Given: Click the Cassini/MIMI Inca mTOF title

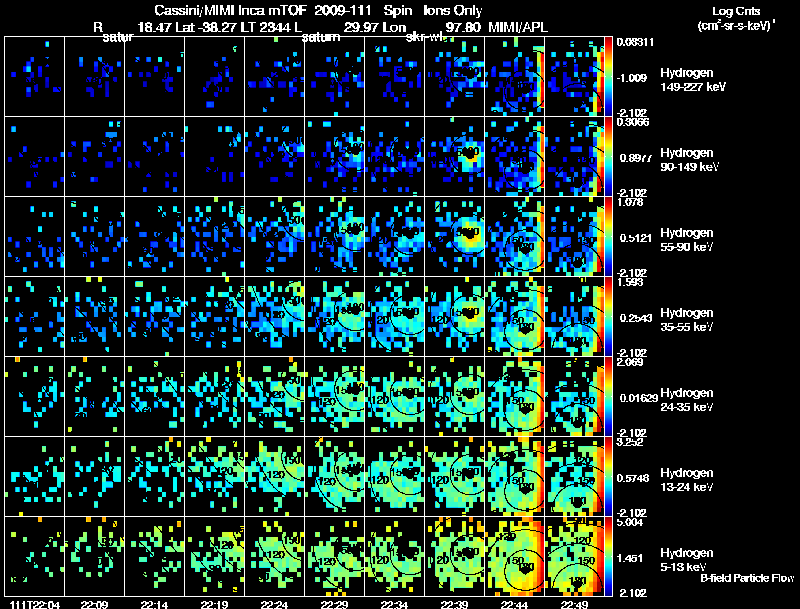Looking at the screenshot, I should (x=231, y=10).
